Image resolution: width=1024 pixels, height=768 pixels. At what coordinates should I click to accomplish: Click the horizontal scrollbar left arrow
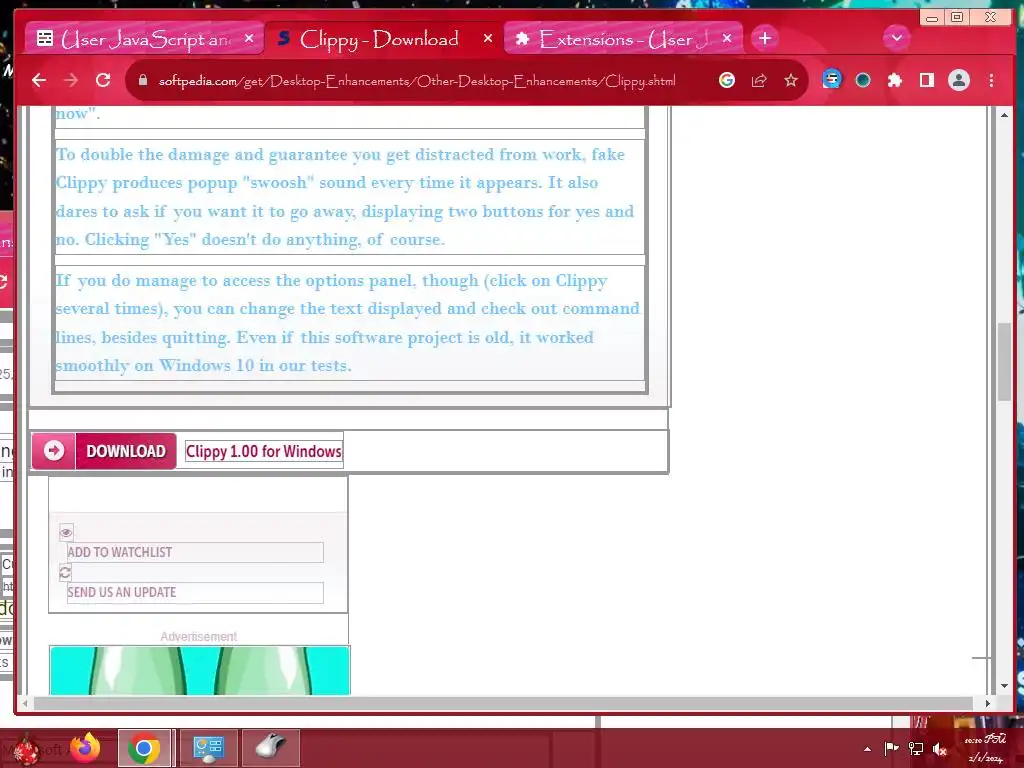25,703
